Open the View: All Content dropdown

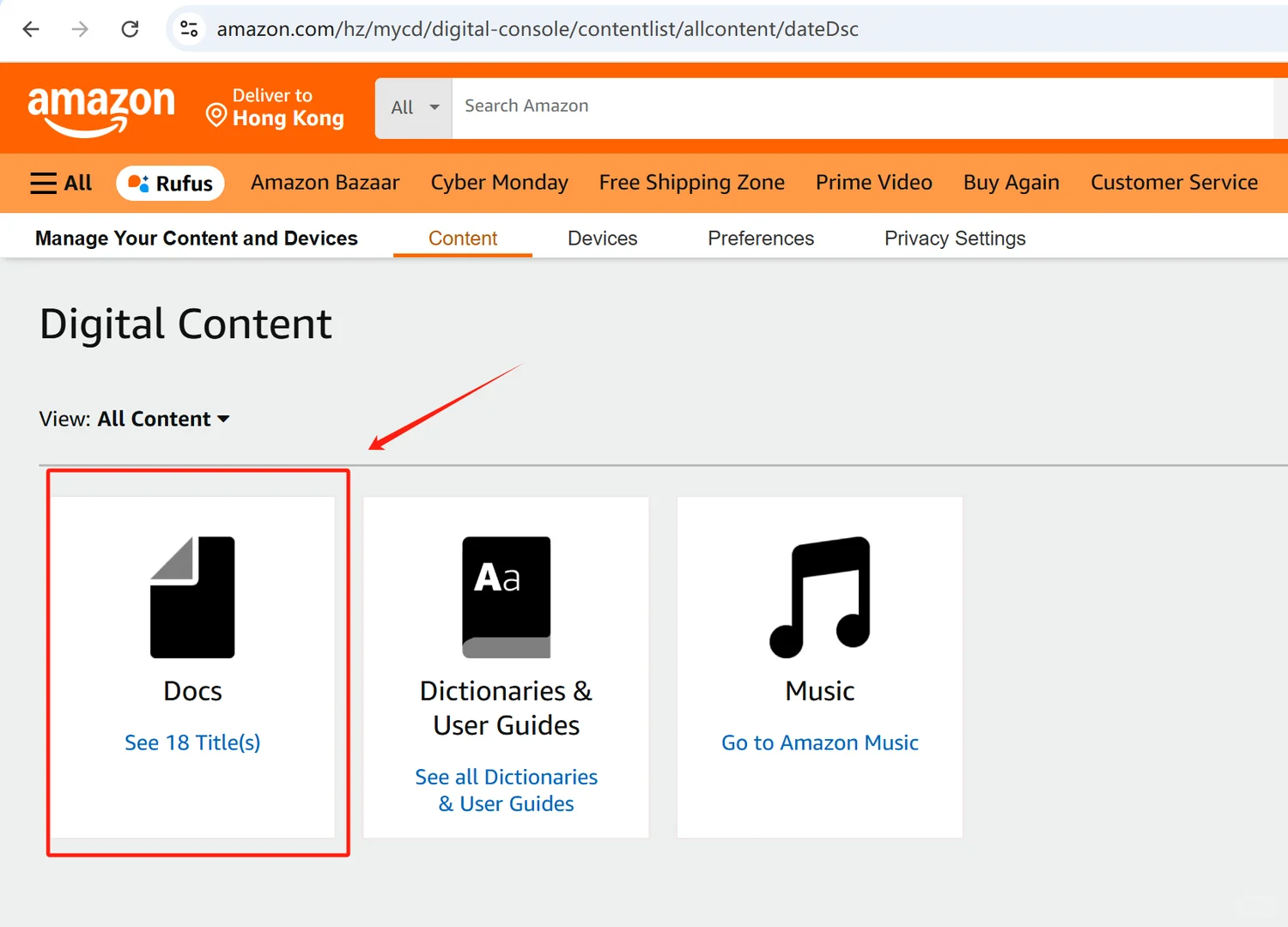163,419
